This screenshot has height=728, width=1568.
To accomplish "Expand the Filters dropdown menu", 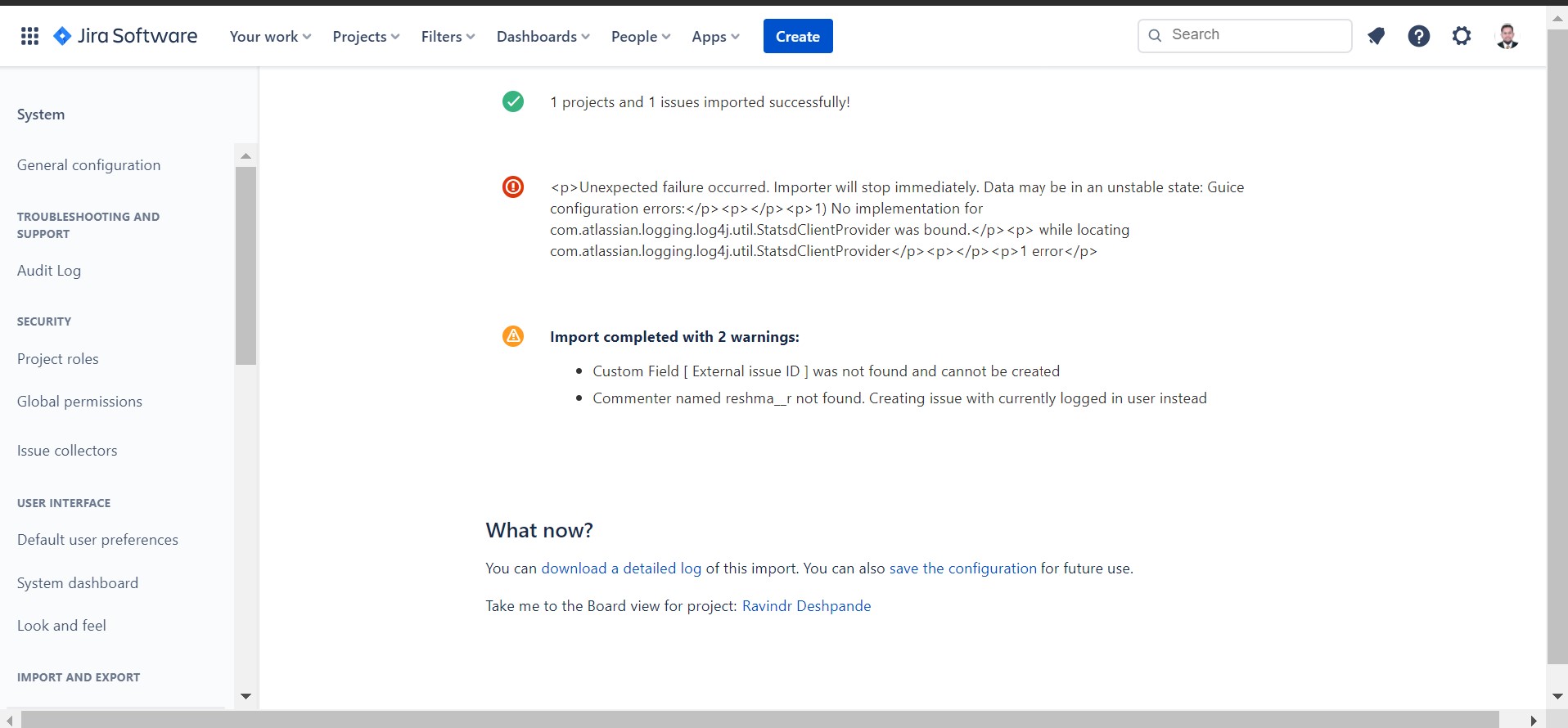I will (x=448, y=36).
